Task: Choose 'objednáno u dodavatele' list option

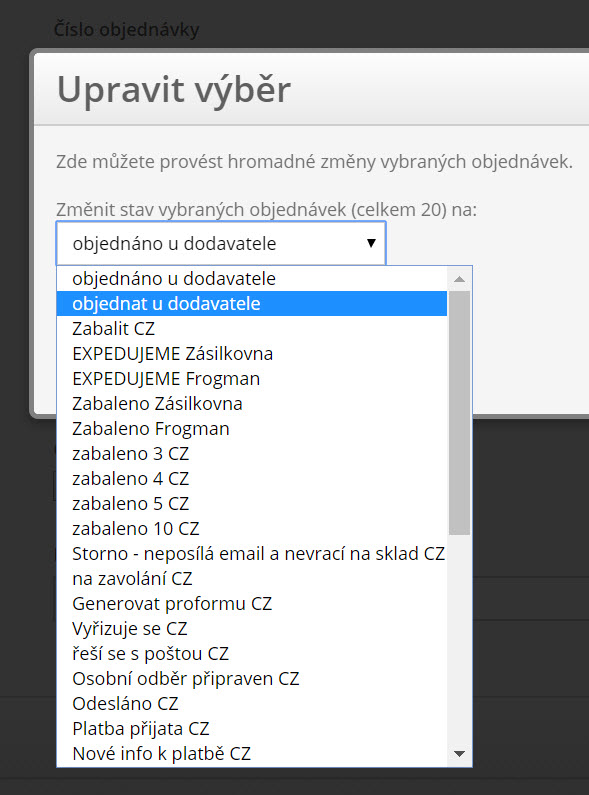Action: 252,279
